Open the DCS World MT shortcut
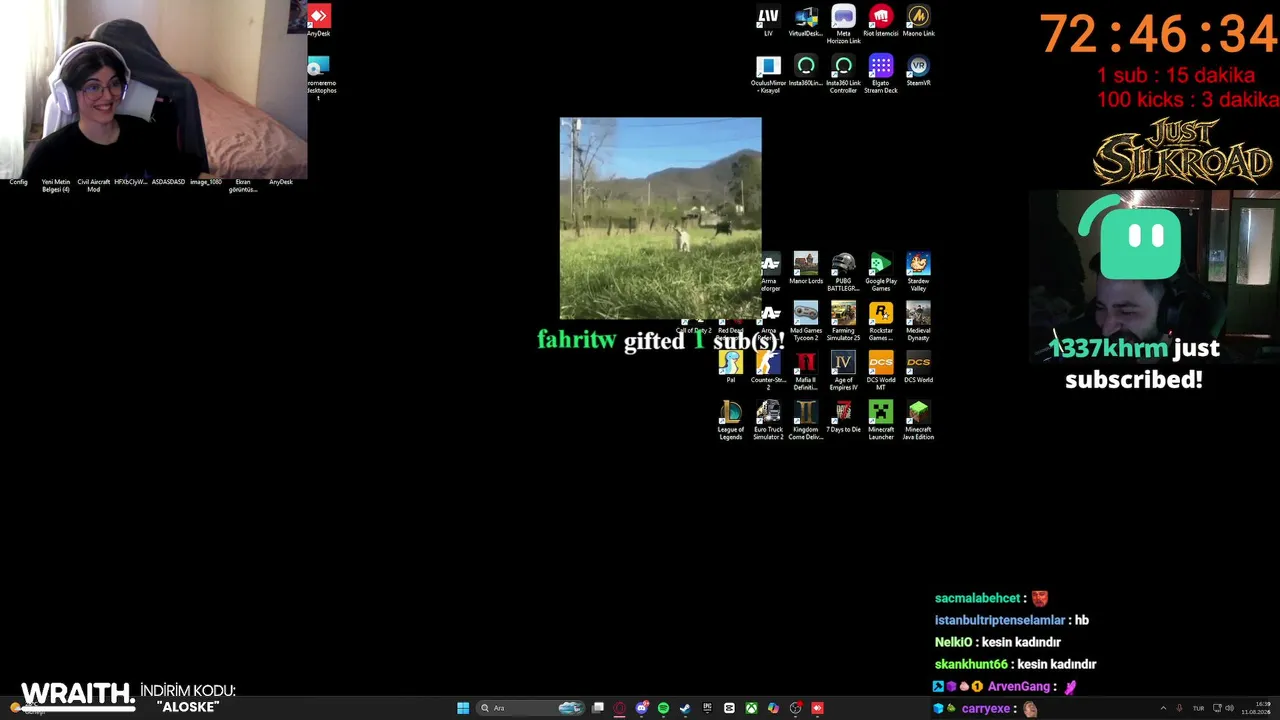The width and height of the screenshot is (1280, 720). pyautogui.click(x=881, y=370)
